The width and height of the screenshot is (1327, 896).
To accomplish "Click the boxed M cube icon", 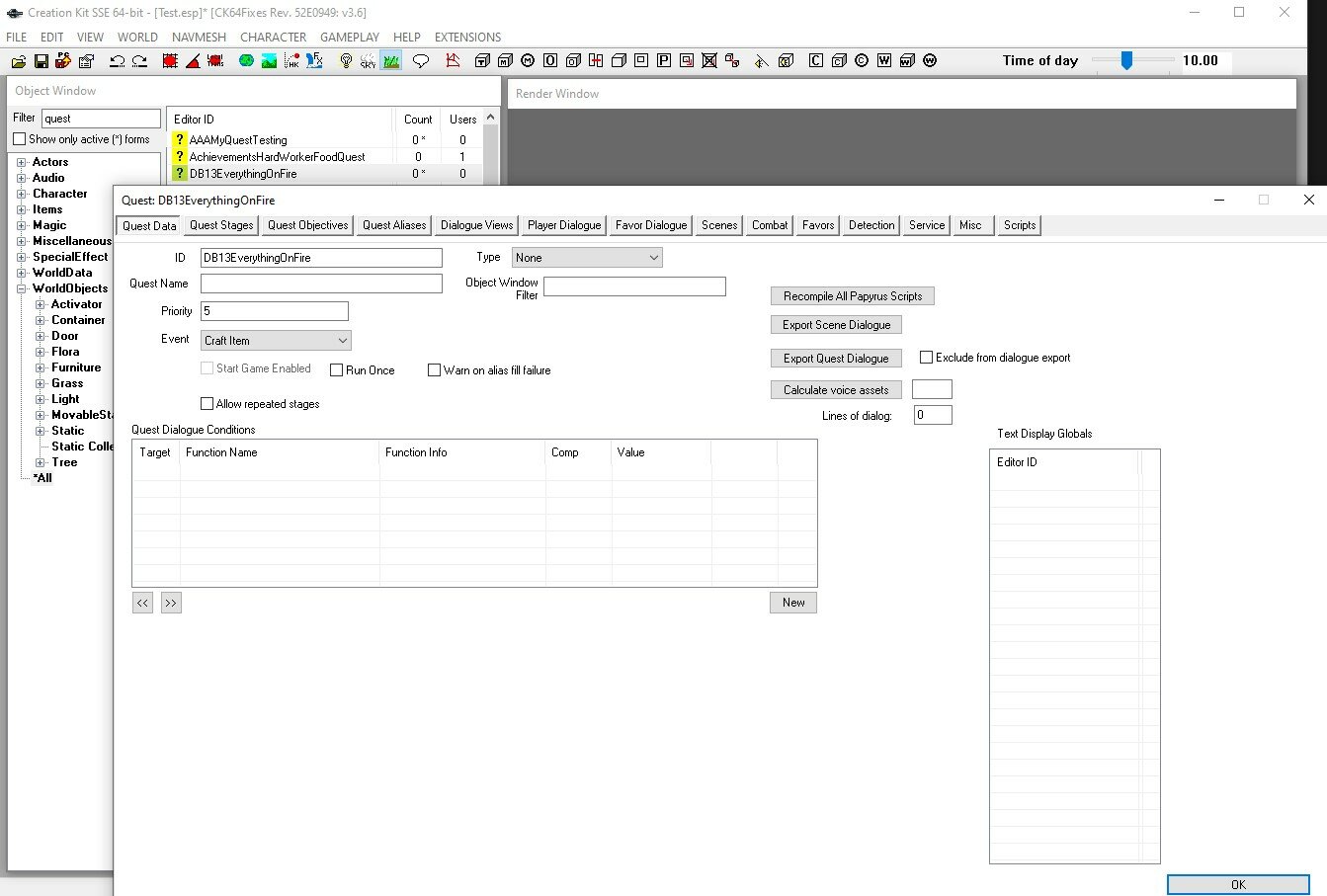I will [x=505, y=61].
